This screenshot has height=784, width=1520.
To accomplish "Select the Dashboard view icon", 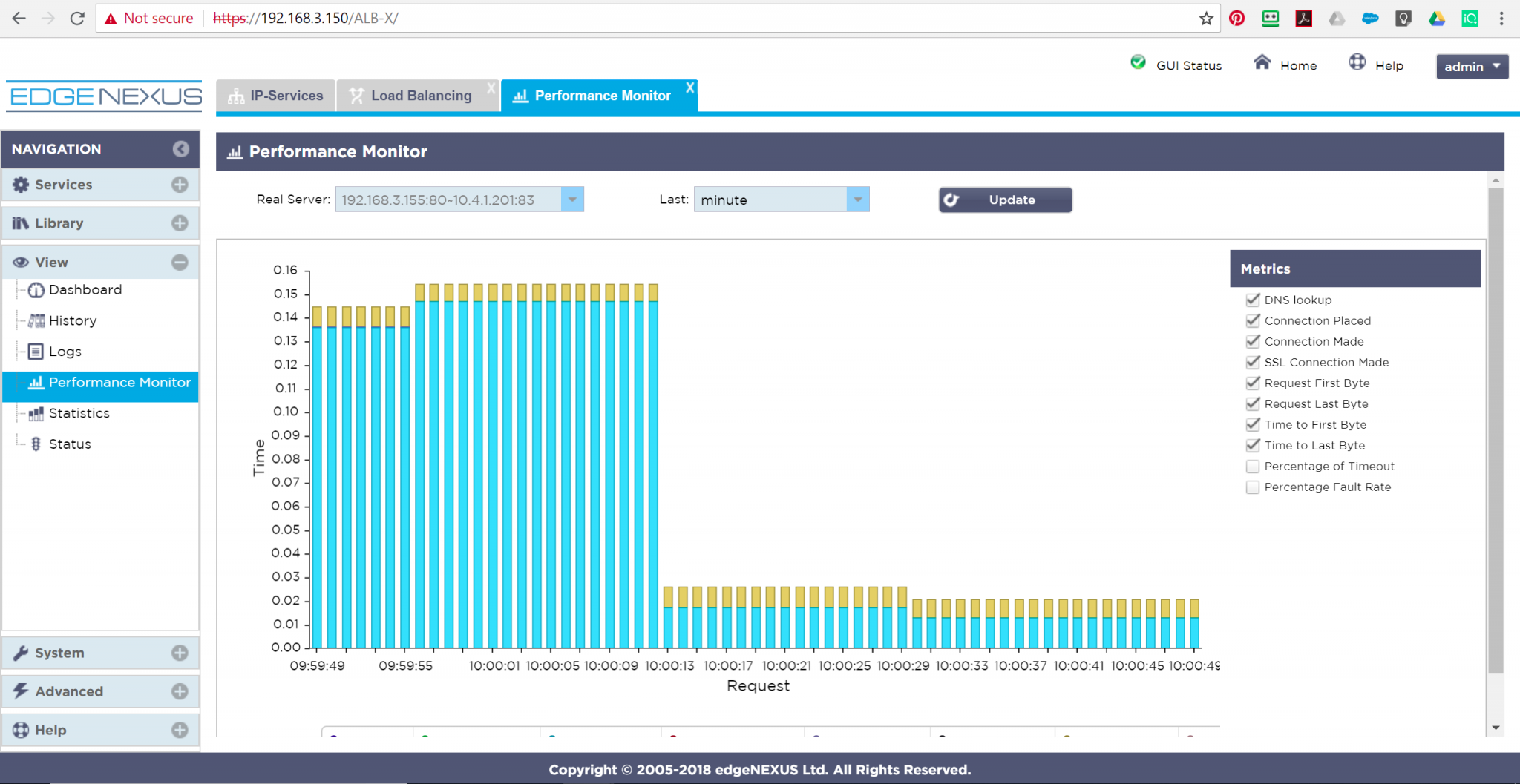I will [35, 289].
